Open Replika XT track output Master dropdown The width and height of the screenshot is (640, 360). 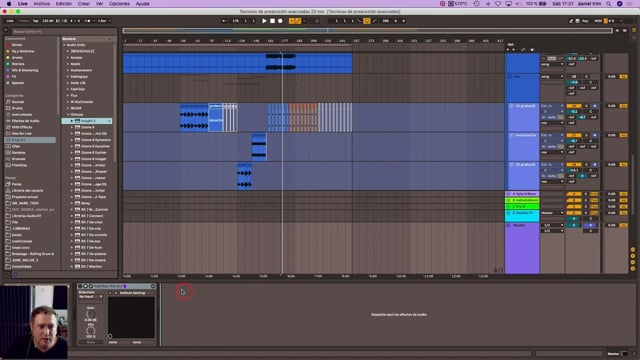(552, 213)
